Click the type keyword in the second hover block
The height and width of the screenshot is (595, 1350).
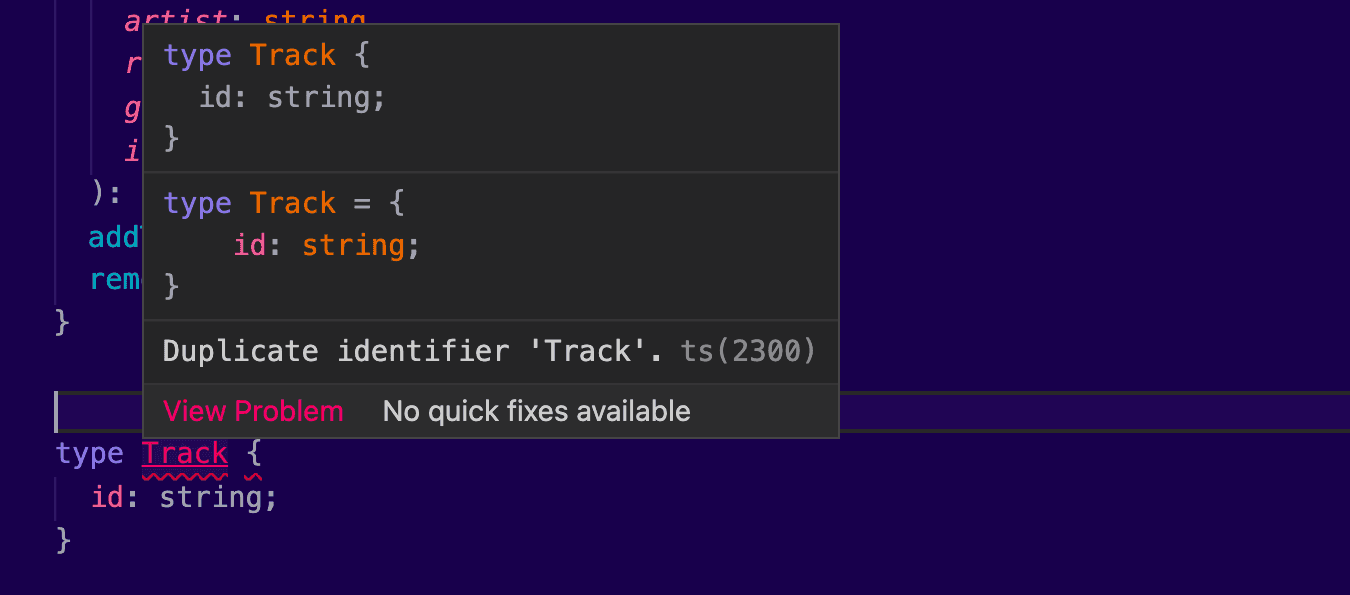[197, 202]
